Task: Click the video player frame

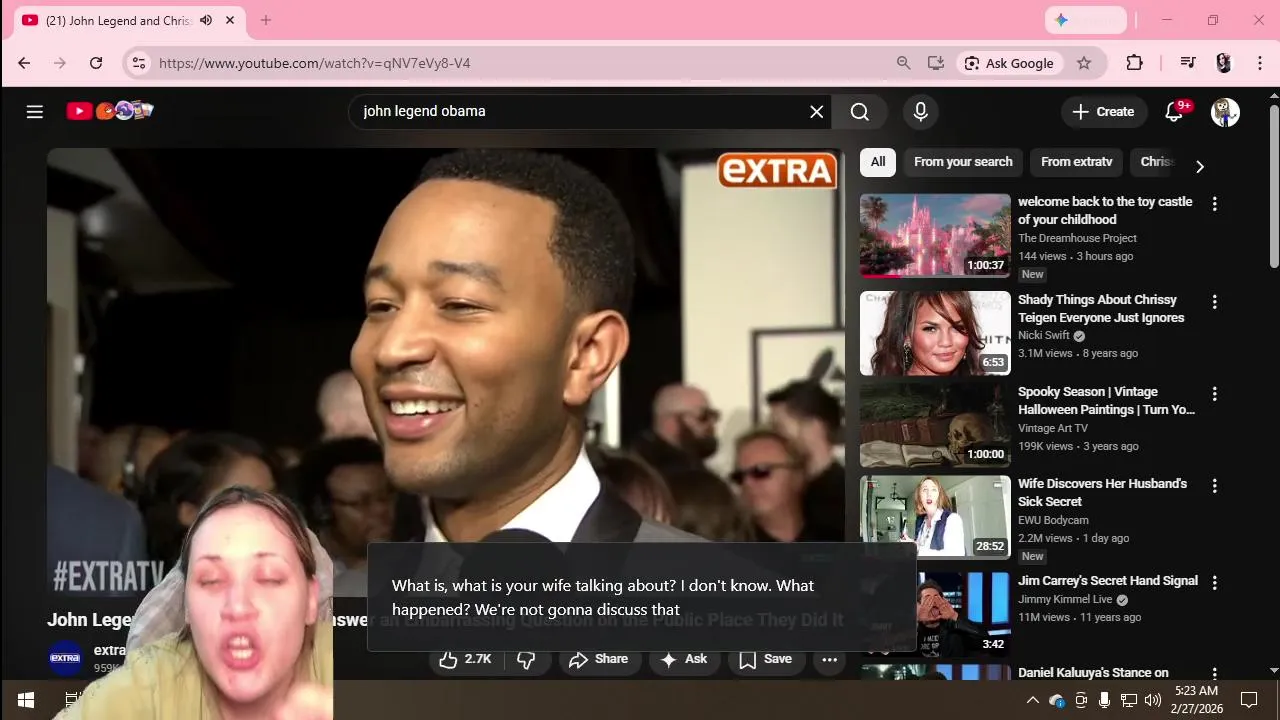Action: click(x=445, y=370)
